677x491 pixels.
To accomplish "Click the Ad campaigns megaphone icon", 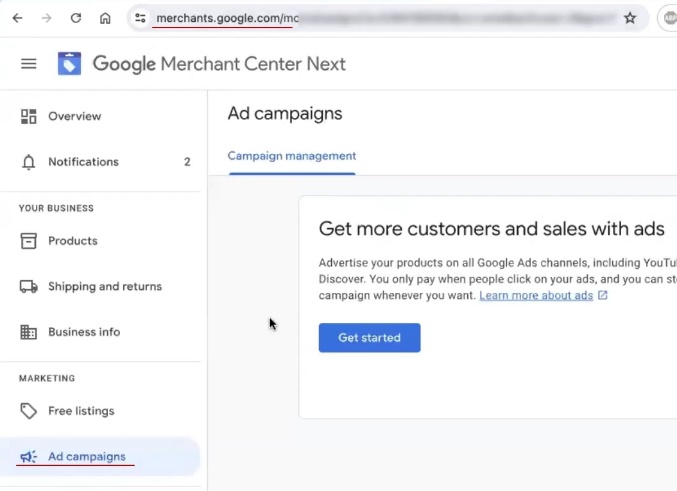I will [x=29, y=457].
